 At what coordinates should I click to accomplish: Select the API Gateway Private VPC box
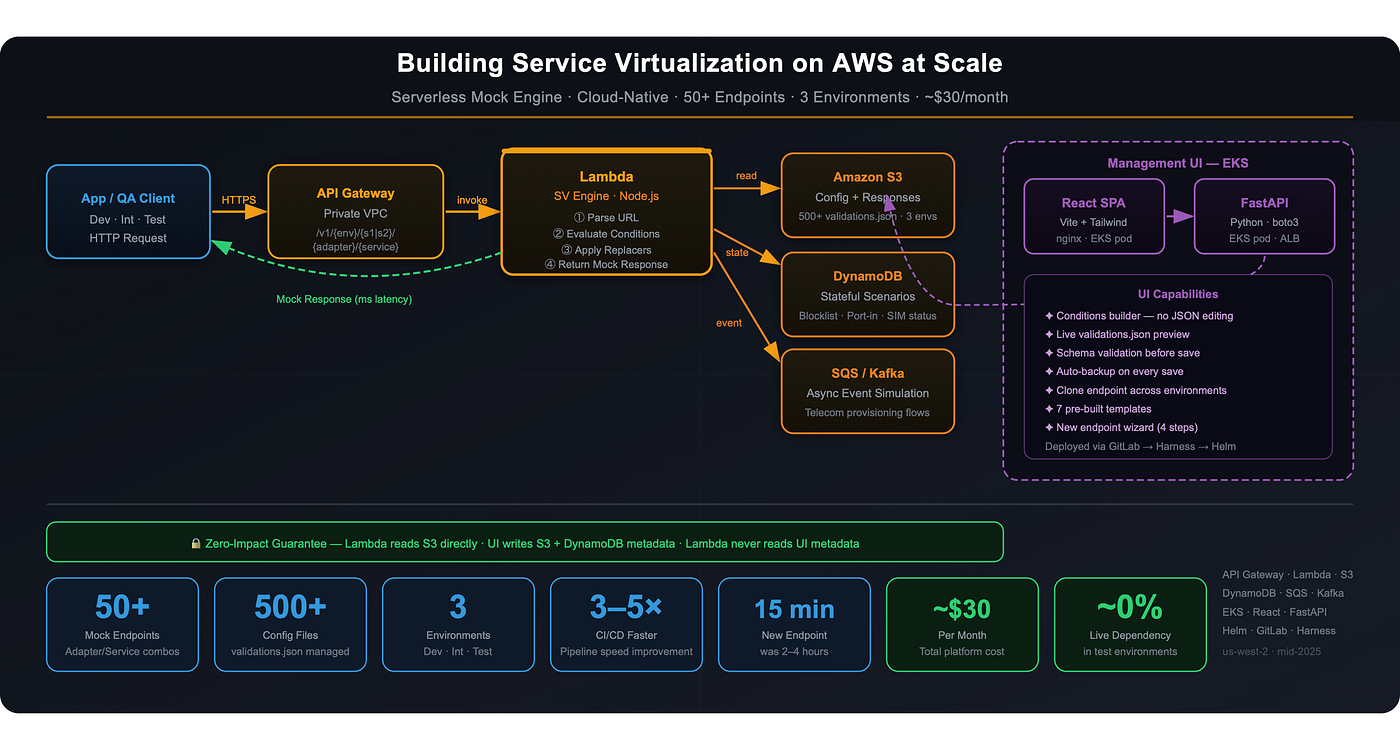point(355,211)
